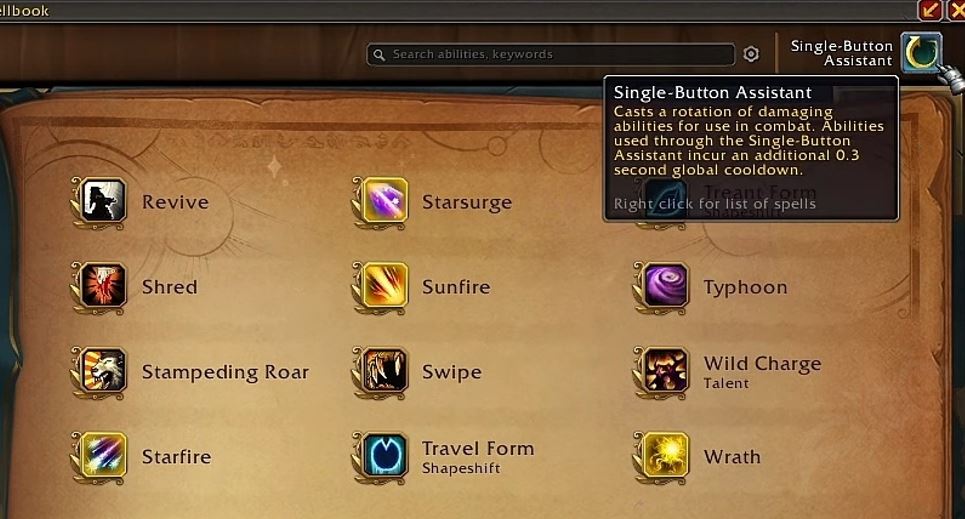Click the Single-Button Assistant label text
The height and width of the screenshot is (519, 965).
pos(841,54)
